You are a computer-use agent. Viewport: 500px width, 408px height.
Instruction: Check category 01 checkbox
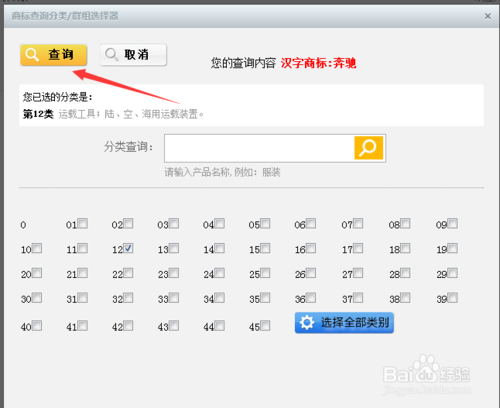pos(83,223)
